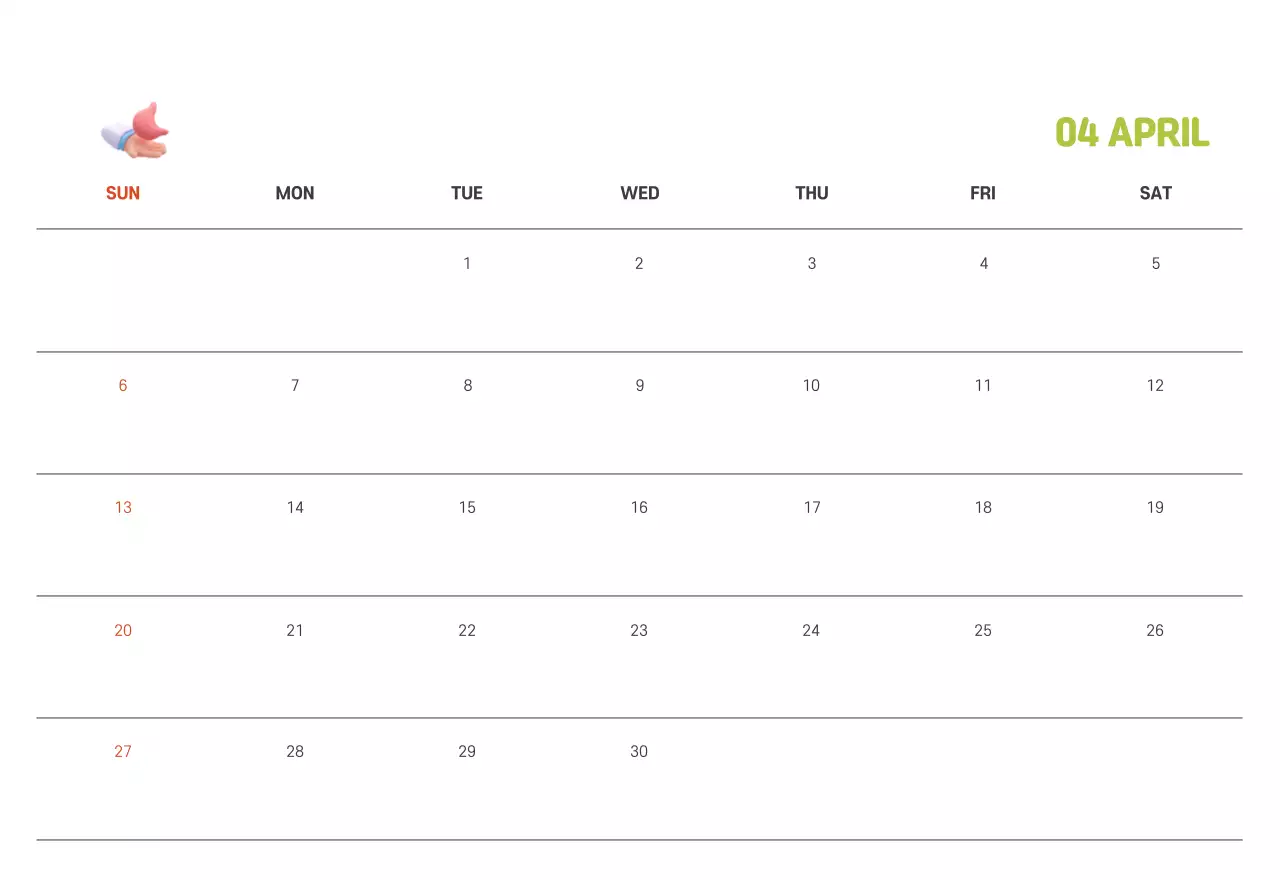Click the SAT column header
Viewport: 1280px width, 880px height.
coord(1155,193)
